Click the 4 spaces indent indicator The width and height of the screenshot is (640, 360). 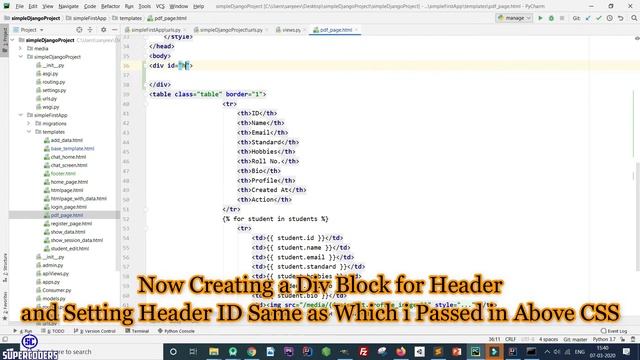click(x=548, y=339)
